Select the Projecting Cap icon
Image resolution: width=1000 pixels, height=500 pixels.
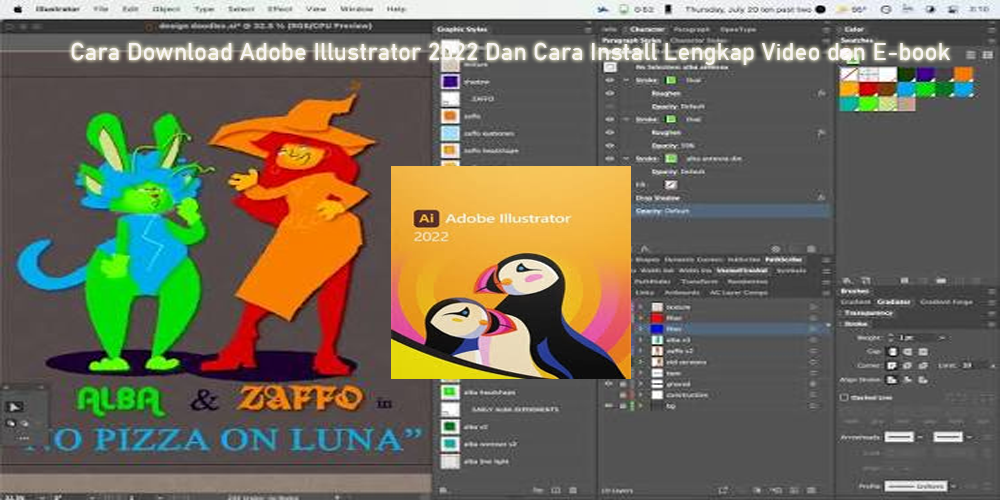point(922,351)
